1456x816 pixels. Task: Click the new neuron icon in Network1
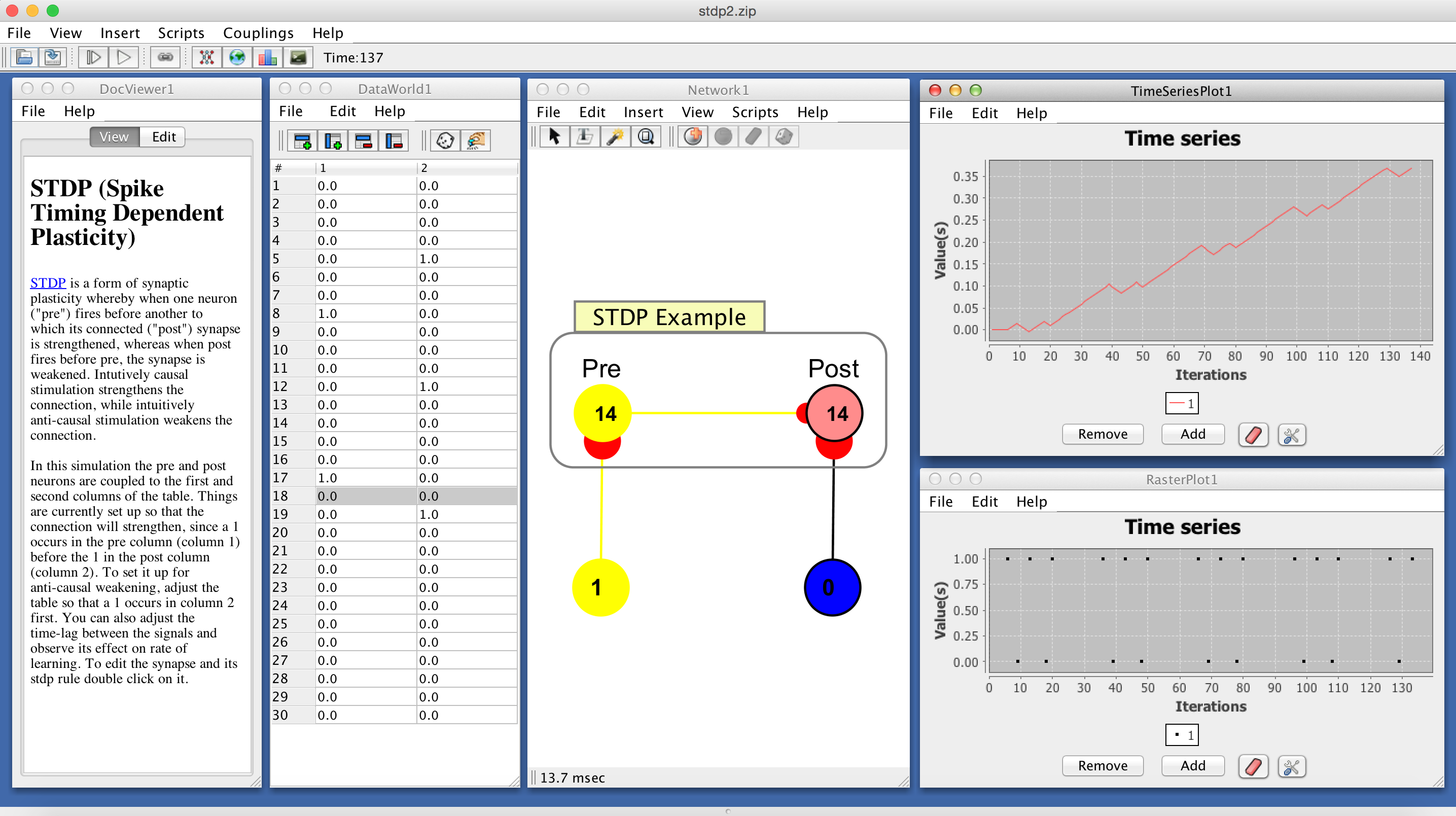693,137
